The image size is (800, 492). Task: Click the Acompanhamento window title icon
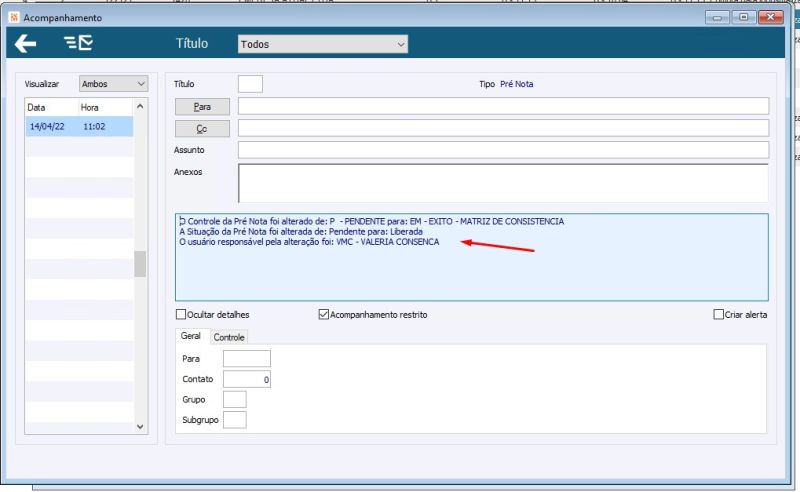pos(14,17)
